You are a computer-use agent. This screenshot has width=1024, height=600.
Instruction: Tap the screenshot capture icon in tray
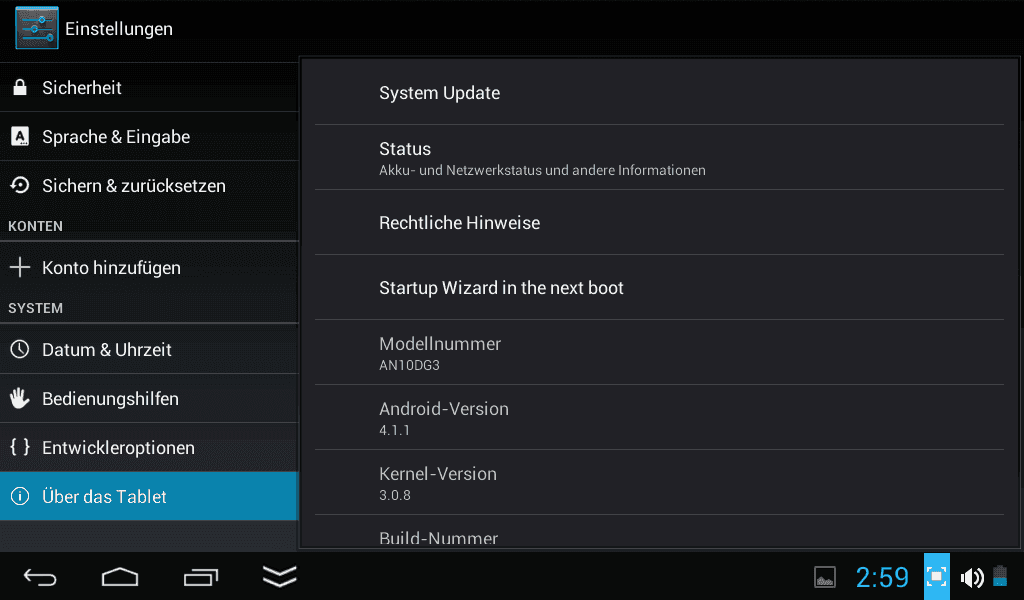[936, 576]
